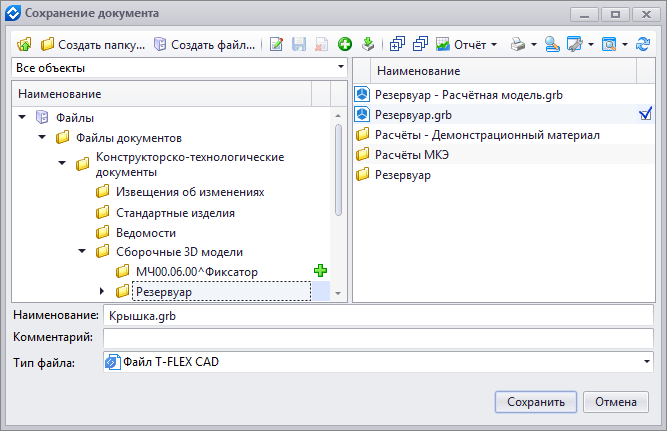
Task: Click the printer icon
Action: click(x=518, y=44)
